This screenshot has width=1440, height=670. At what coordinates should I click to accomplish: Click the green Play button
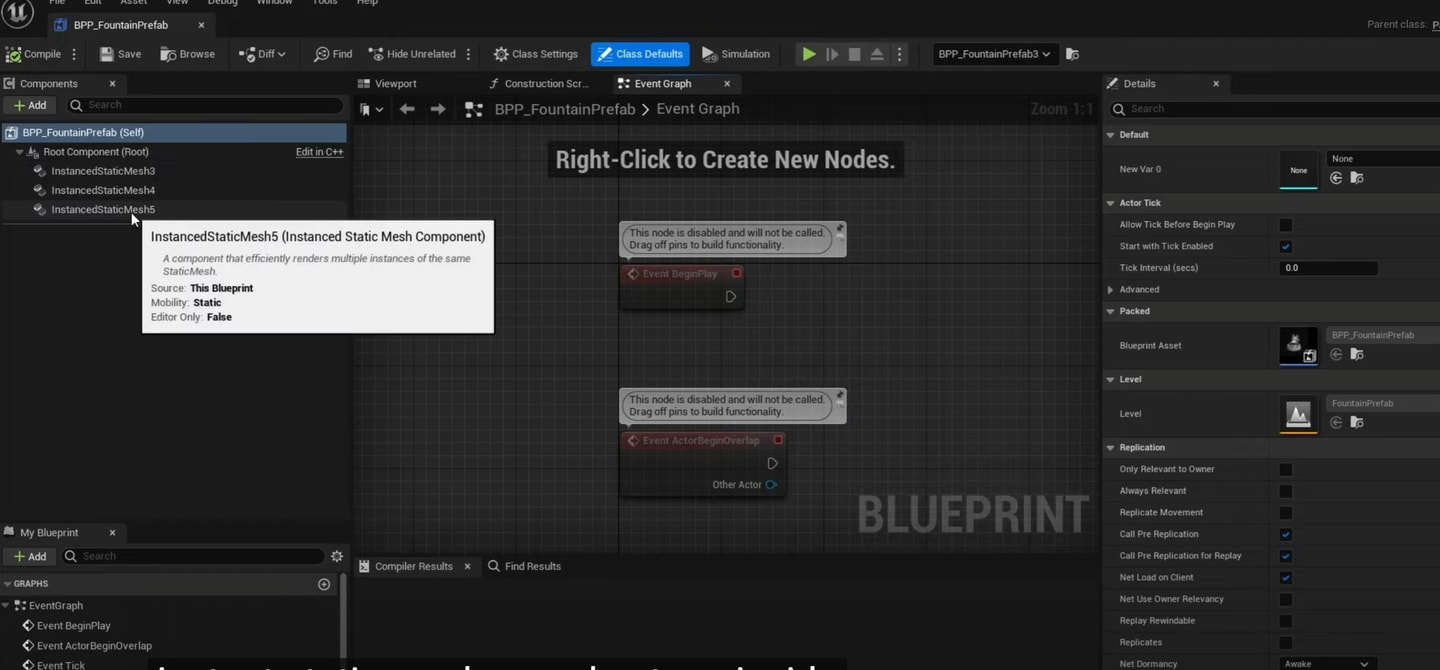click(809, 54)
